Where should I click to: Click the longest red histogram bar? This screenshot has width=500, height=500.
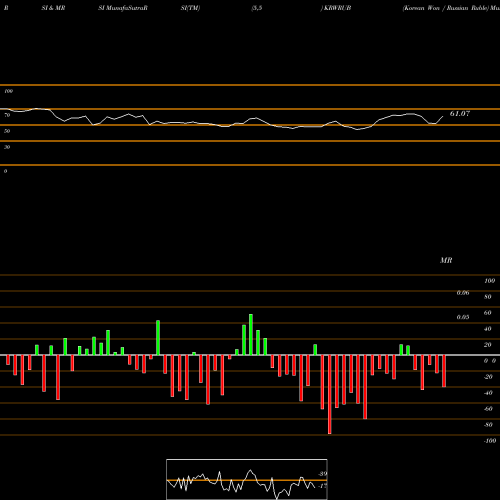330,394
